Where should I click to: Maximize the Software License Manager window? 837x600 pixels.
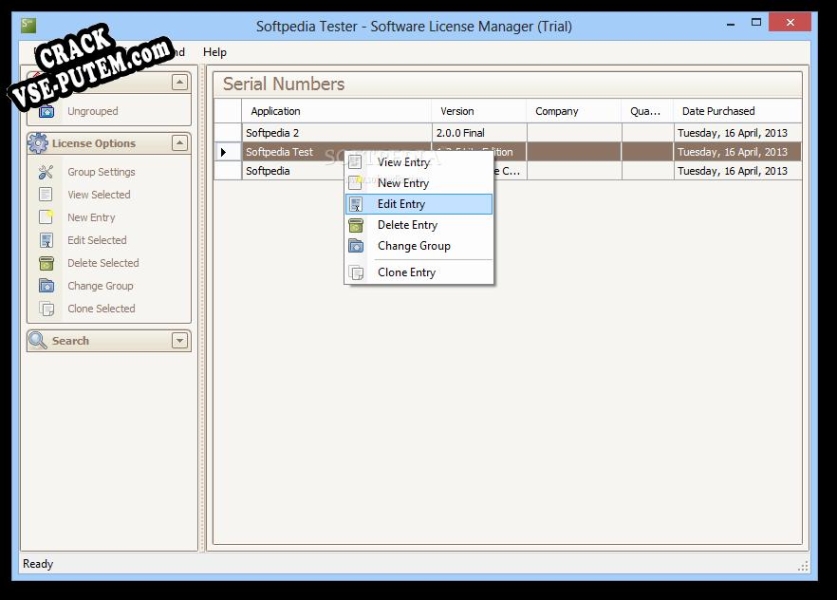click(756, 22)
